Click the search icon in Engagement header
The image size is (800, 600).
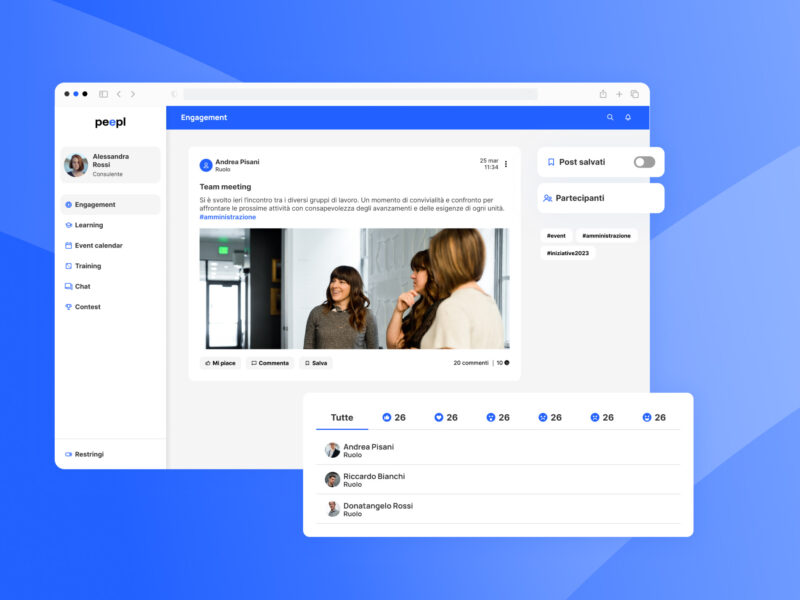pyautogui.click(x=610, y=118)
